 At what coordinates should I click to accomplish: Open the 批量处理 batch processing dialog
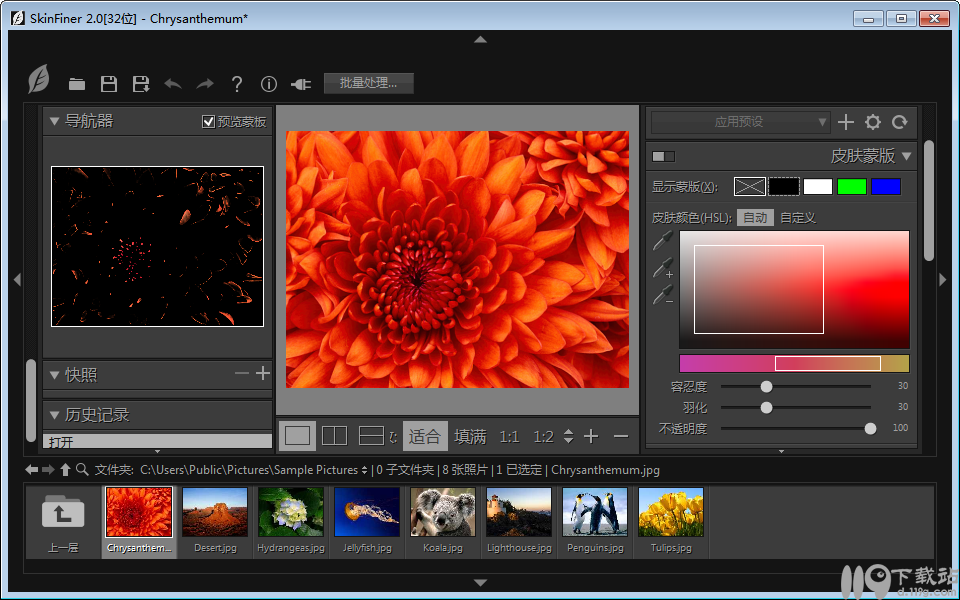coord(369,83)
